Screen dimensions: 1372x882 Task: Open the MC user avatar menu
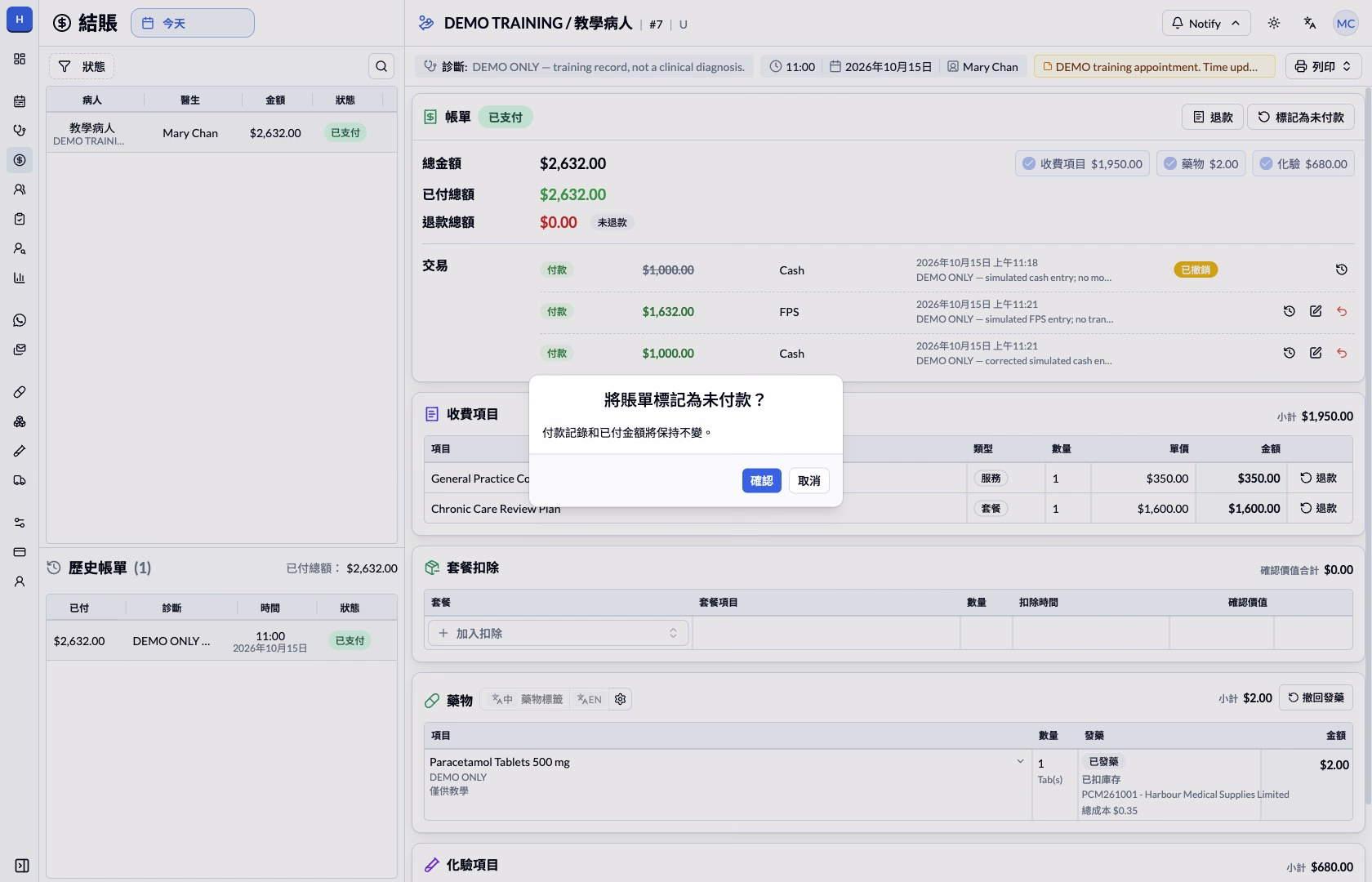pos(1345,23)
